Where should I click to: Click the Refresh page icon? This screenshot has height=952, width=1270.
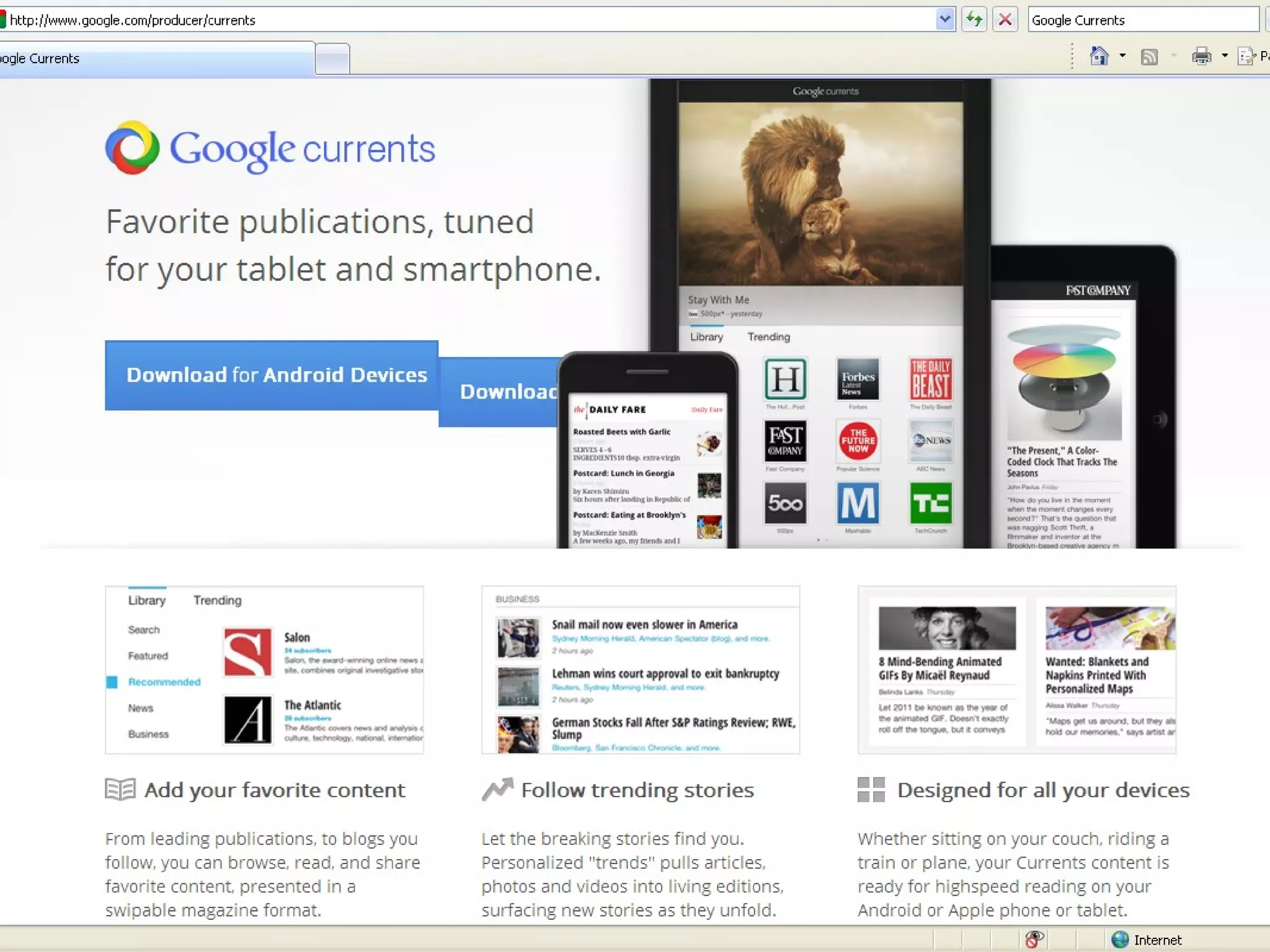tap(974, 20)
